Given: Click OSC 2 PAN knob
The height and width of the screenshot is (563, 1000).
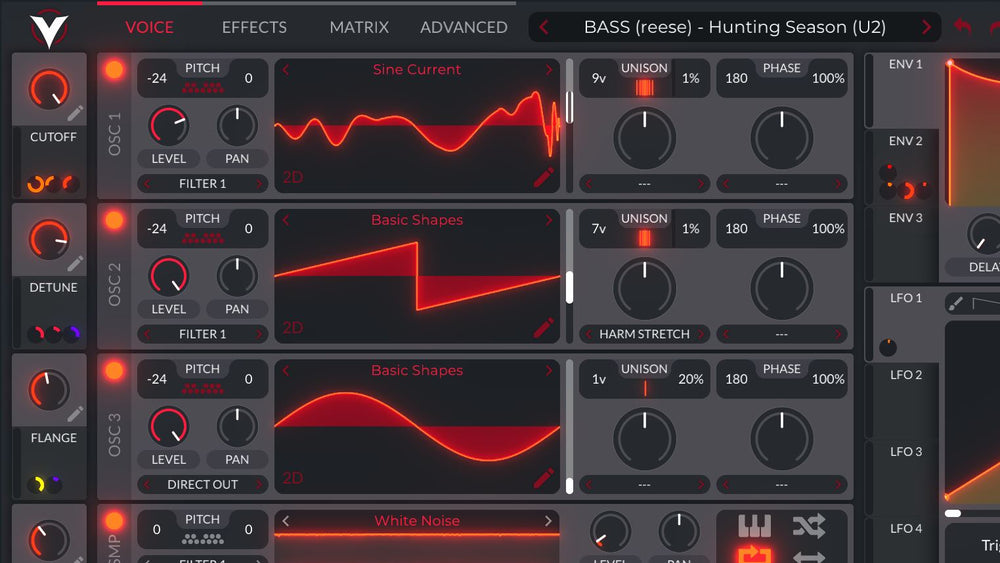Looking at the screenshot, I should pyautogui.click(x=237, y=276).
